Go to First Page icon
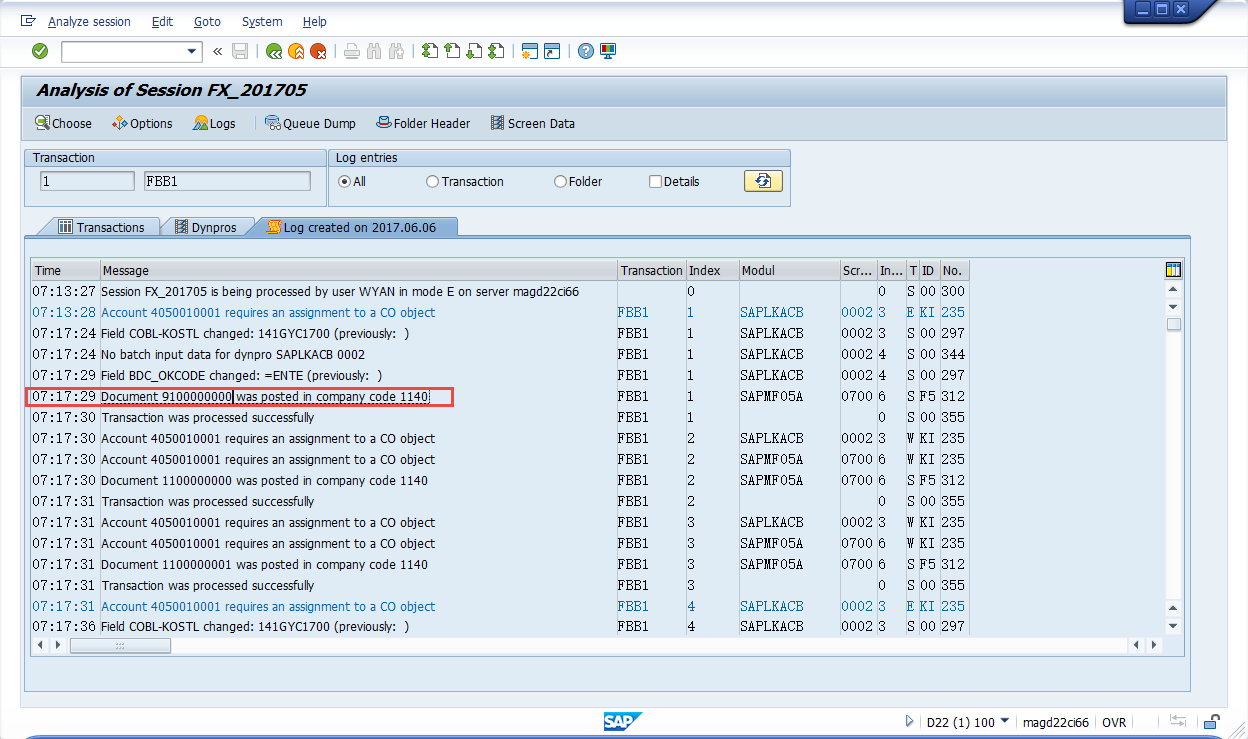This screenshot has height=739, width=1248. tap(430, 51)
